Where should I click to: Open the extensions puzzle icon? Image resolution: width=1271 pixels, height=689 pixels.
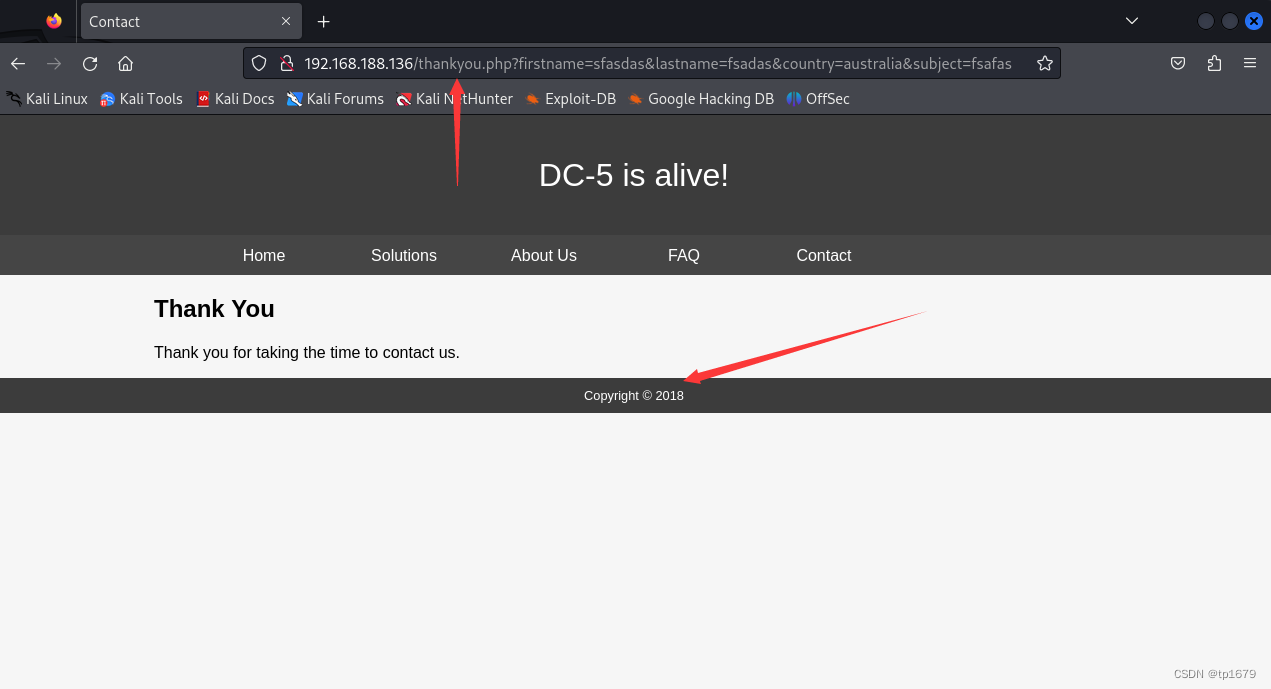pos(1214,64)
